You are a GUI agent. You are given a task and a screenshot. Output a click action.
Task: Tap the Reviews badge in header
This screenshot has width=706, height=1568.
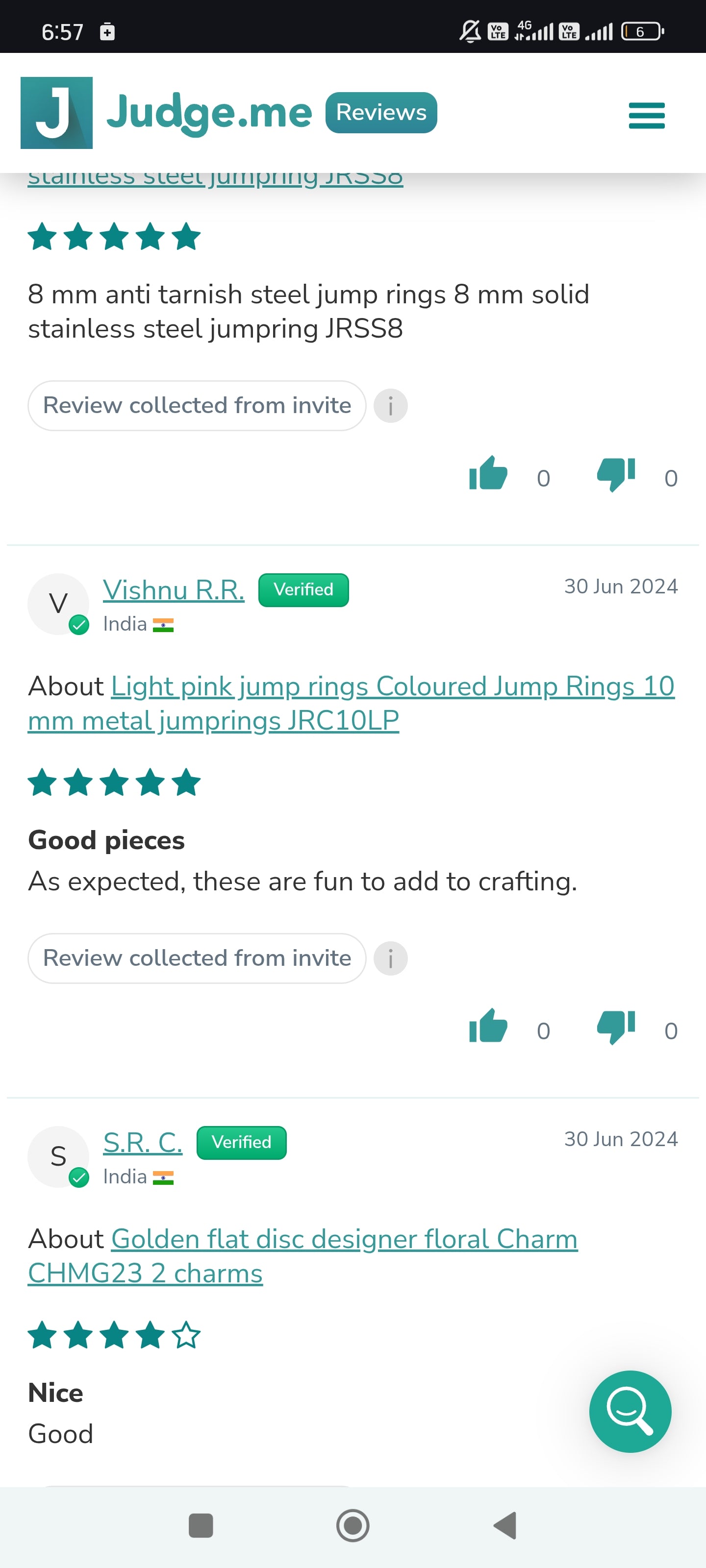coord(381,113)
